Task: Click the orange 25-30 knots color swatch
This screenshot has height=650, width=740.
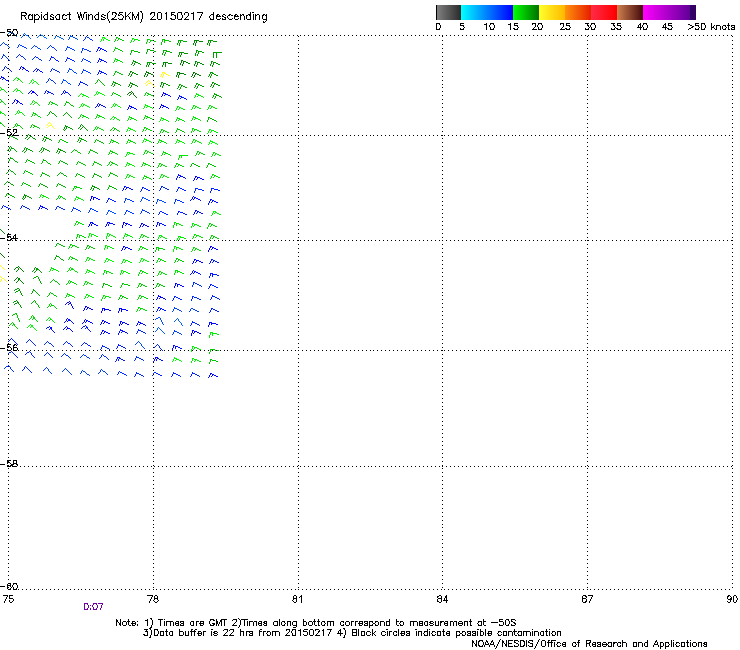Action: [578, 12]
